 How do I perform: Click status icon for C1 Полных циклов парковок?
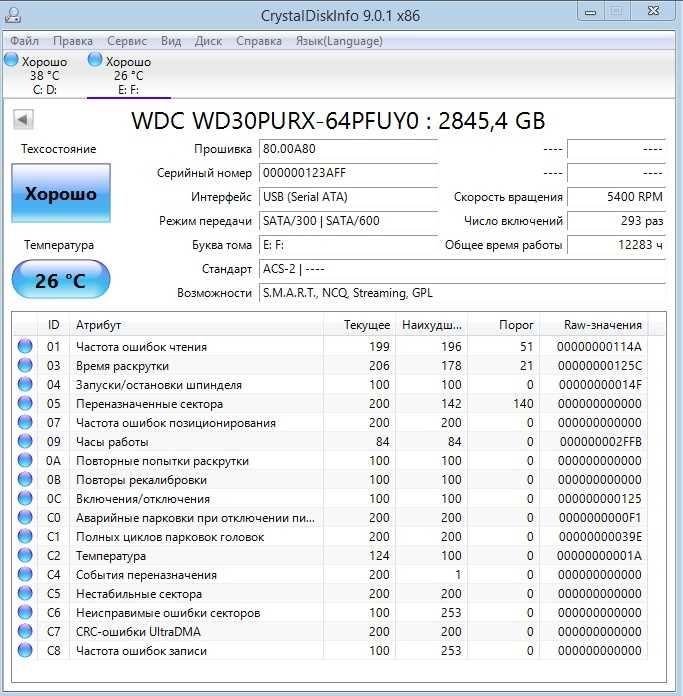[25, 537]
